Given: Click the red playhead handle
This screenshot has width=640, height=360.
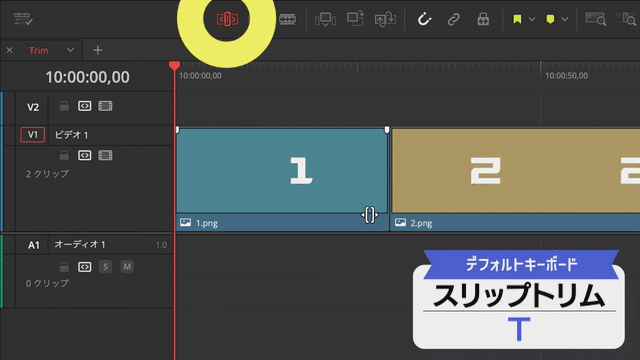Looking at the screenshot, I should tap(174, 65).
